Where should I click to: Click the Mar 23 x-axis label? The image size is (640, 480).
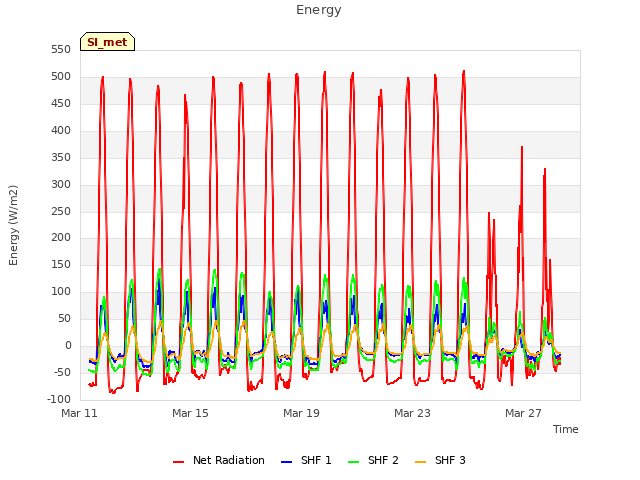pyautogui.click(x=412, y=413)
